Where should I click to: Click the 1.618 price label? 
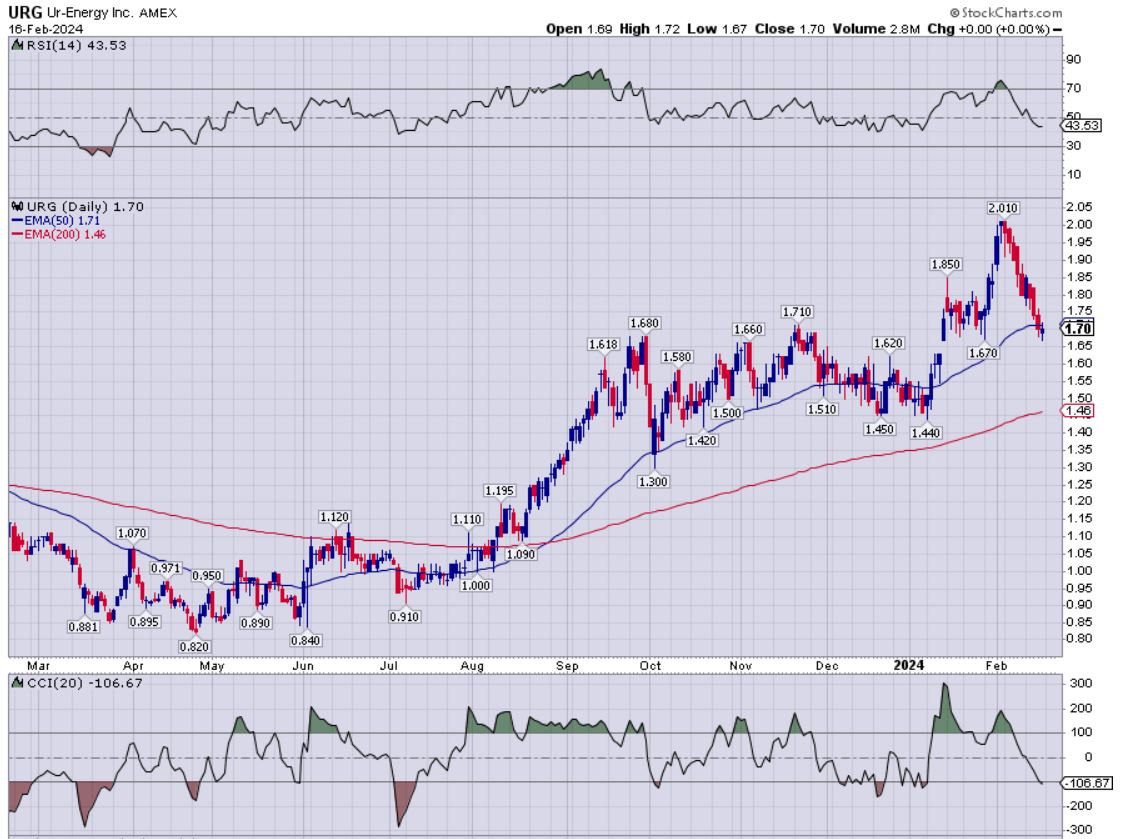pos(603,344)
